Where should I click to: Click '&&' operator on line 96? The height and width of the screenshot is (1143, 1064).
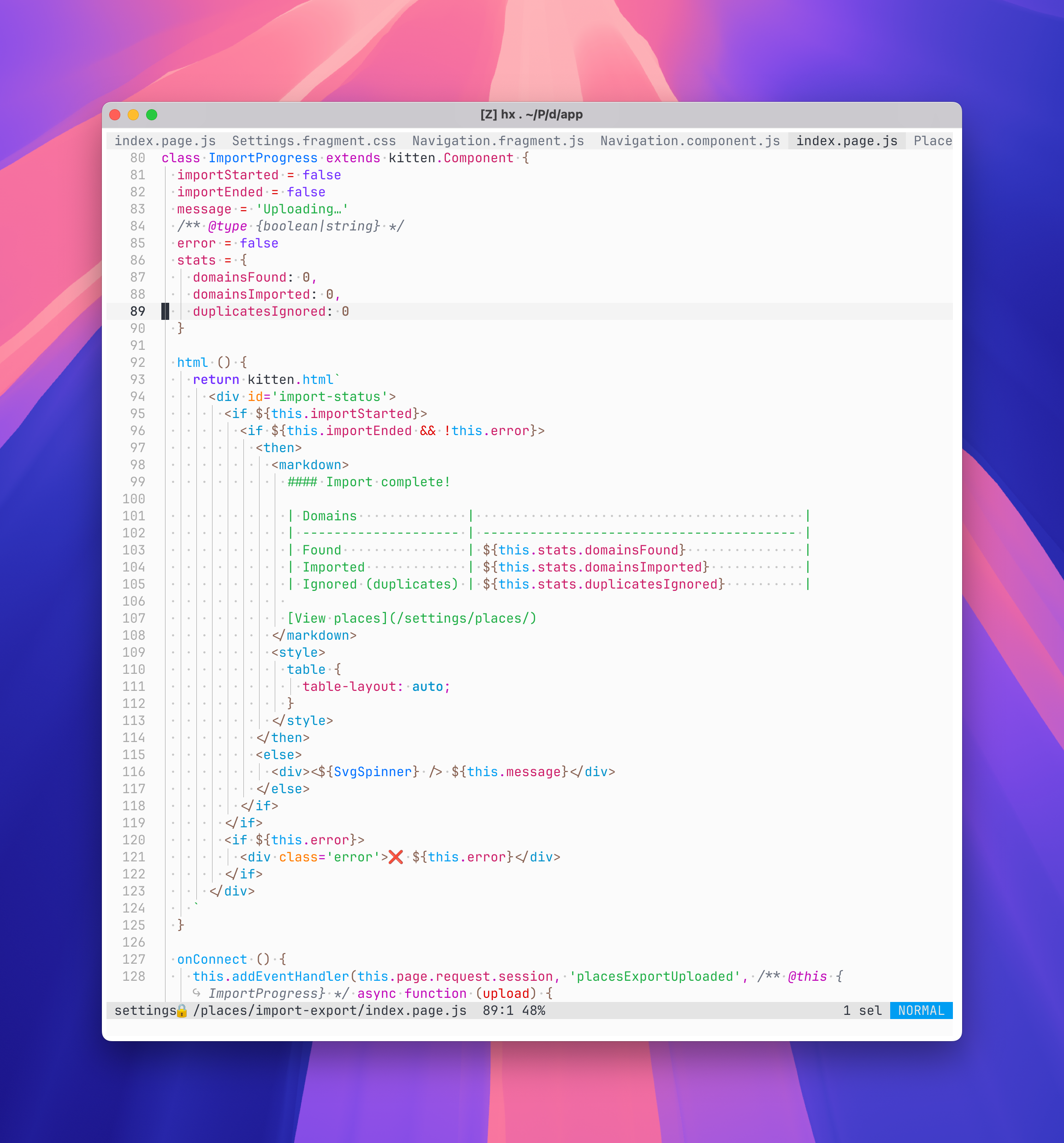428,431
